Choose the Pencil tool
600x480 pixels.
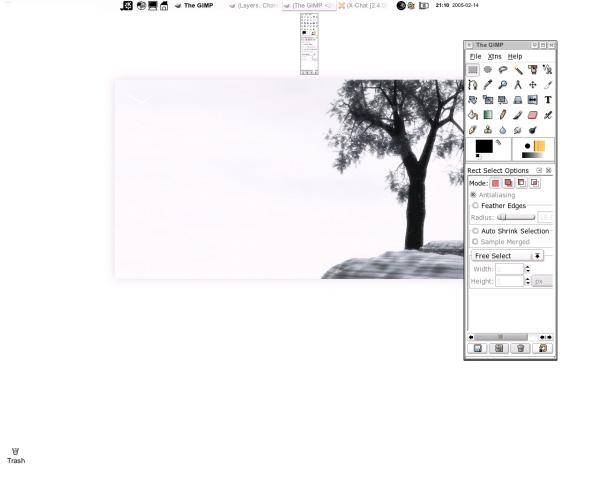coord(503,115)
